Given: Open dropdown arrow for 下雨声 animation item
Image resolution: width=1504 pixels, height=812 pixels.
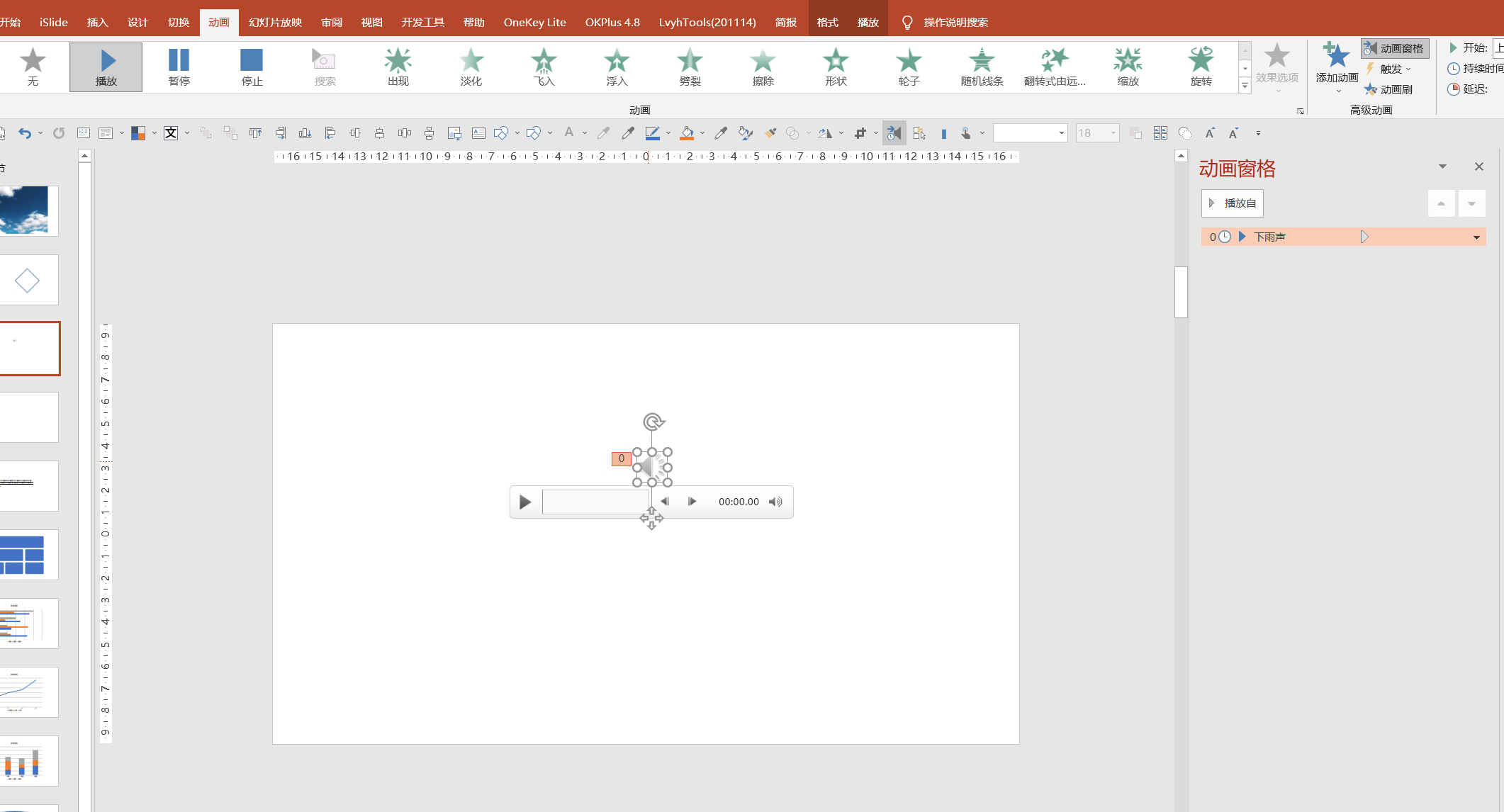Looking at the screenshot, I should tap(1477, 237).
